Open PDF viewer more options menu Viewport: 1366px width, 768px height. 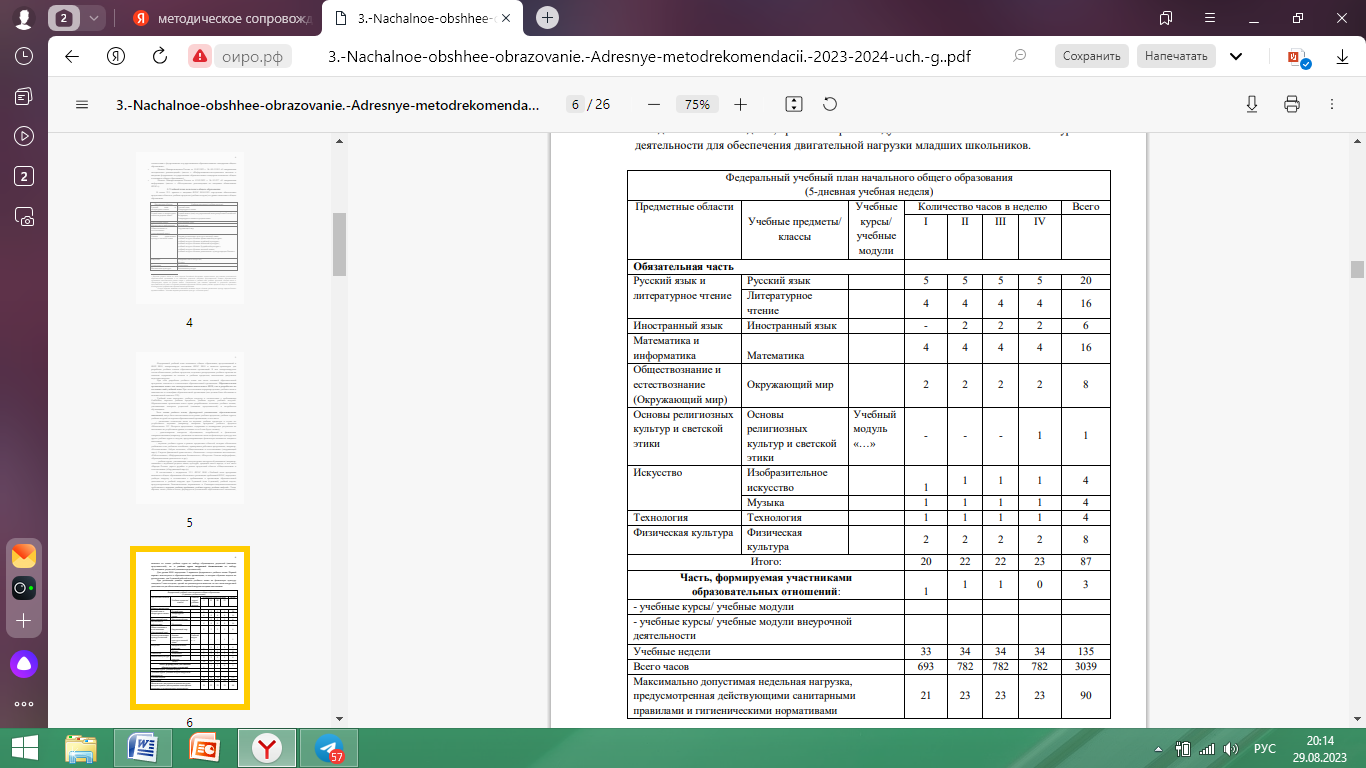pos(1331,104)
